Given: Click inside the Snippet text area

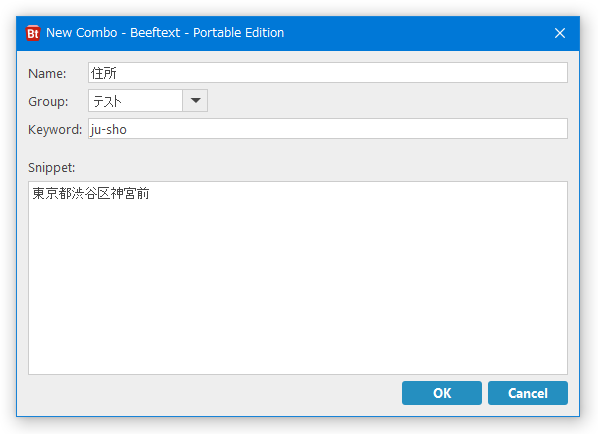Looking at the screenshot, I should (x=297, y=278).
